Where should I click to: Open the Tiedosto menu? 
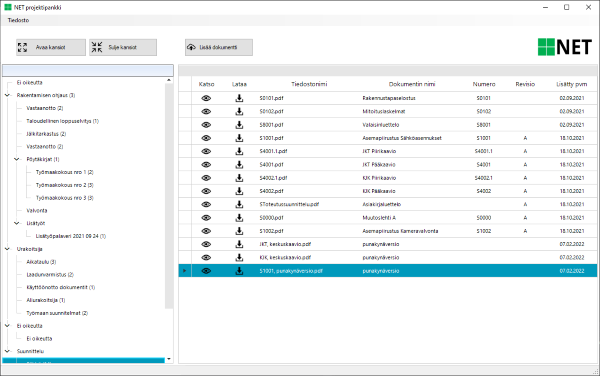pos(18,20)
